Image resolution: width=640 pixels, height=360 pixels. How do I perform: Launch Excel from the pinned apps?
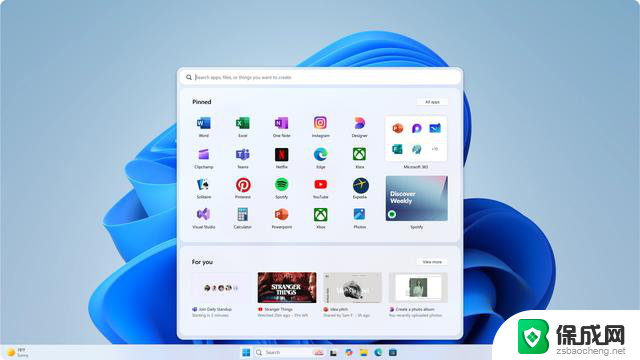pyautogui.click(x=242, y=123)
